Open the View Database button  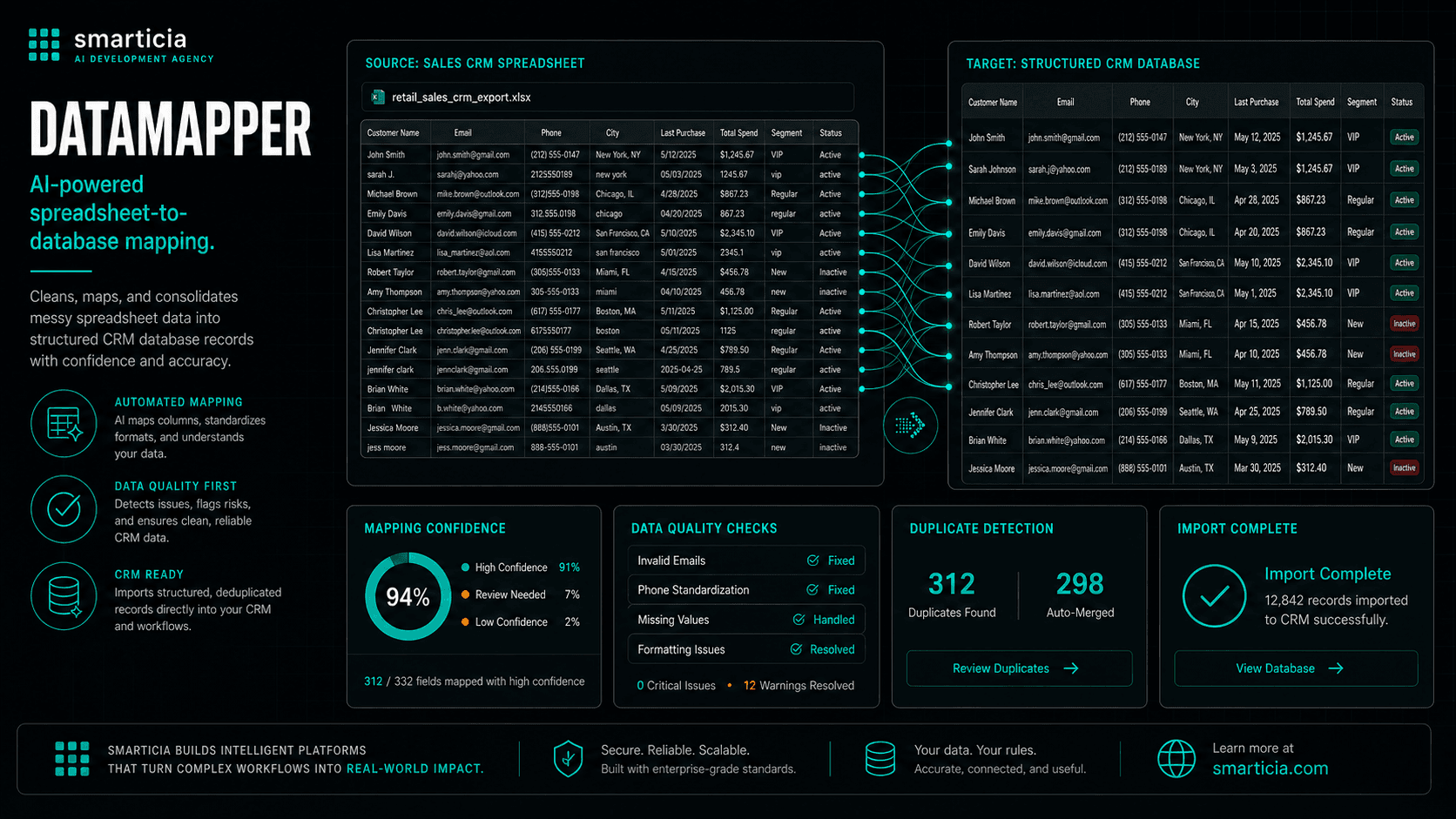point(1296,668)
